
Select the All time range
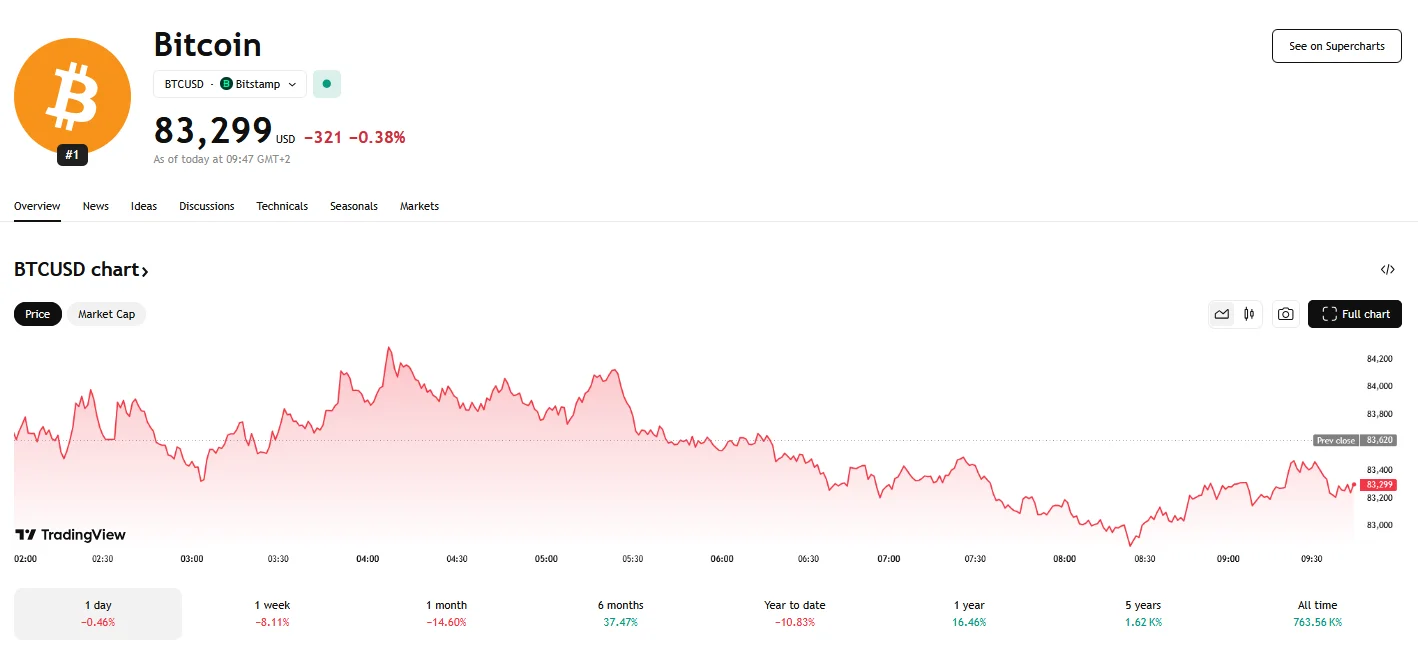coord(1317,613)
